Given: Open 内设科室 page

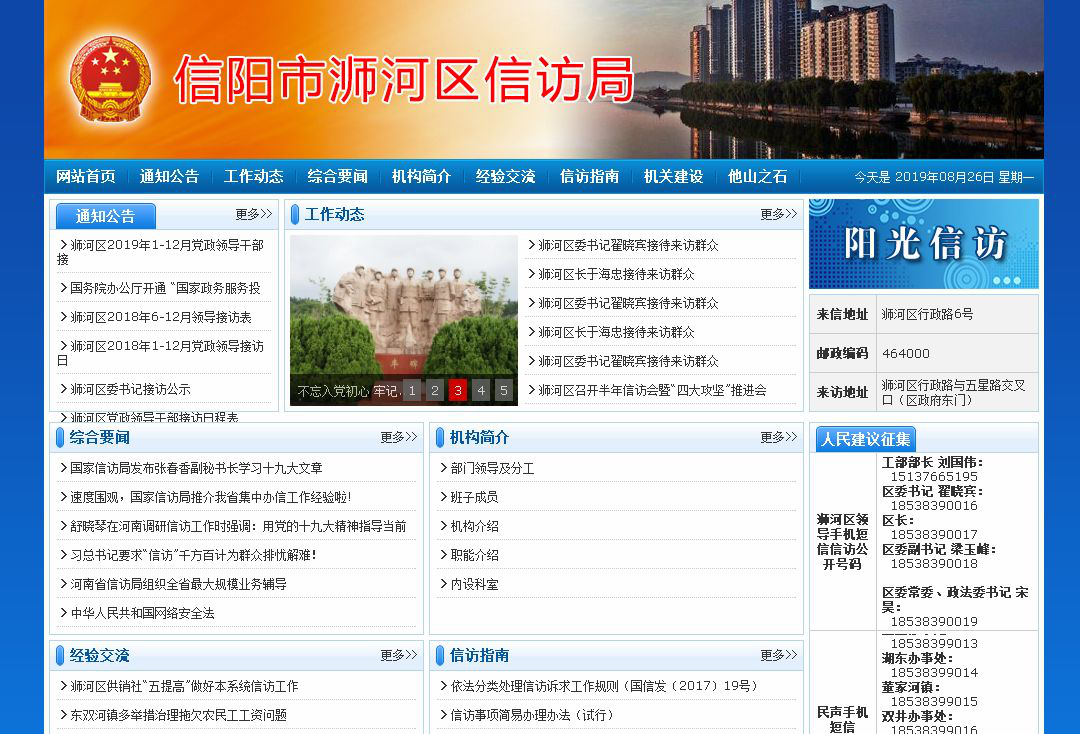Looking at the screenshot, I should [474, 584].
